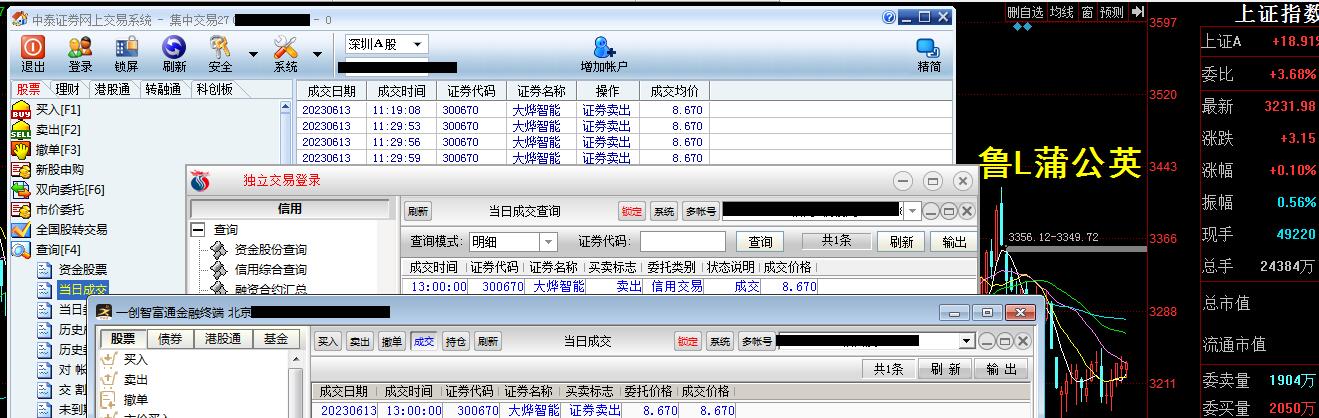Click 卖出 toolbar button in 一创智富通 window

360,341
